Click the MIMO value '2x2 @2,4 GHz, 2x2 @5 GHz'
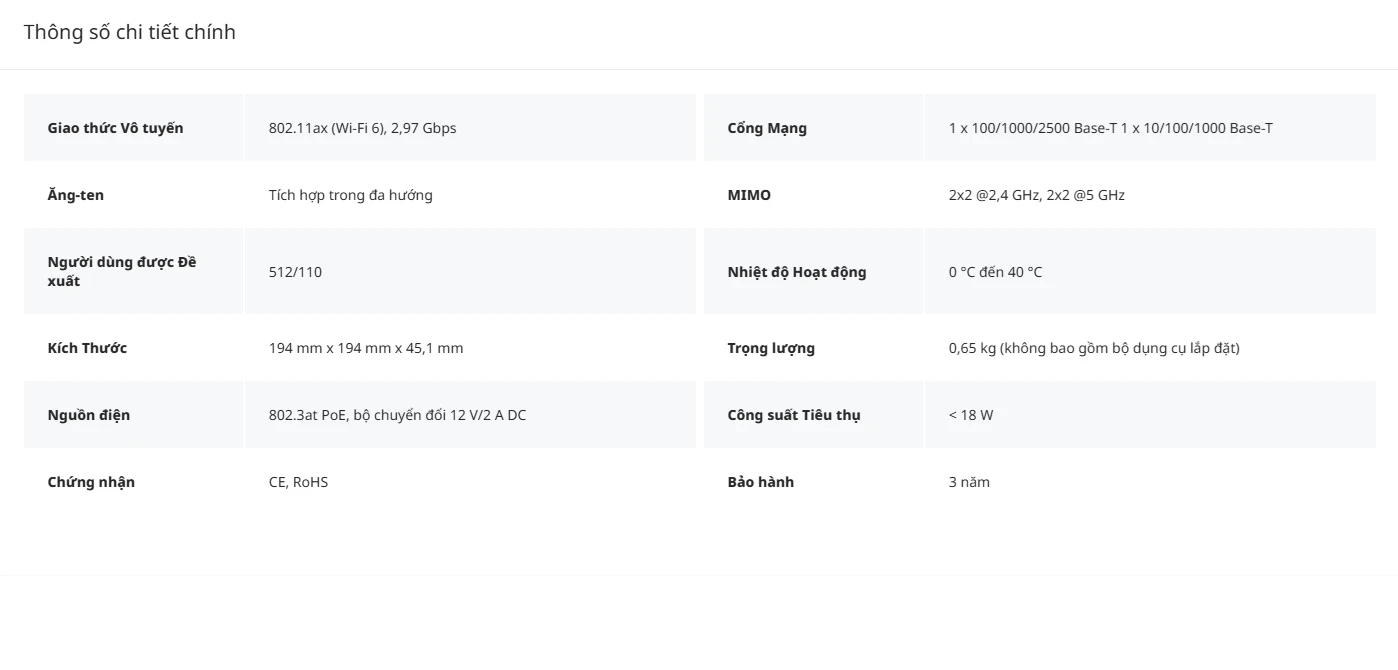 [x=1037, y=195]
